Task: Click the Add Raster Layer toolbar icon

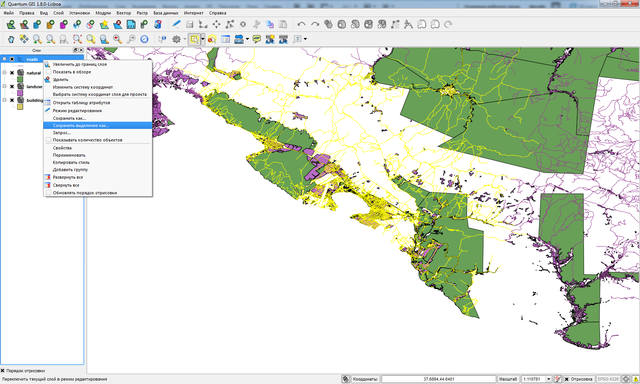Action: [24, 24]
